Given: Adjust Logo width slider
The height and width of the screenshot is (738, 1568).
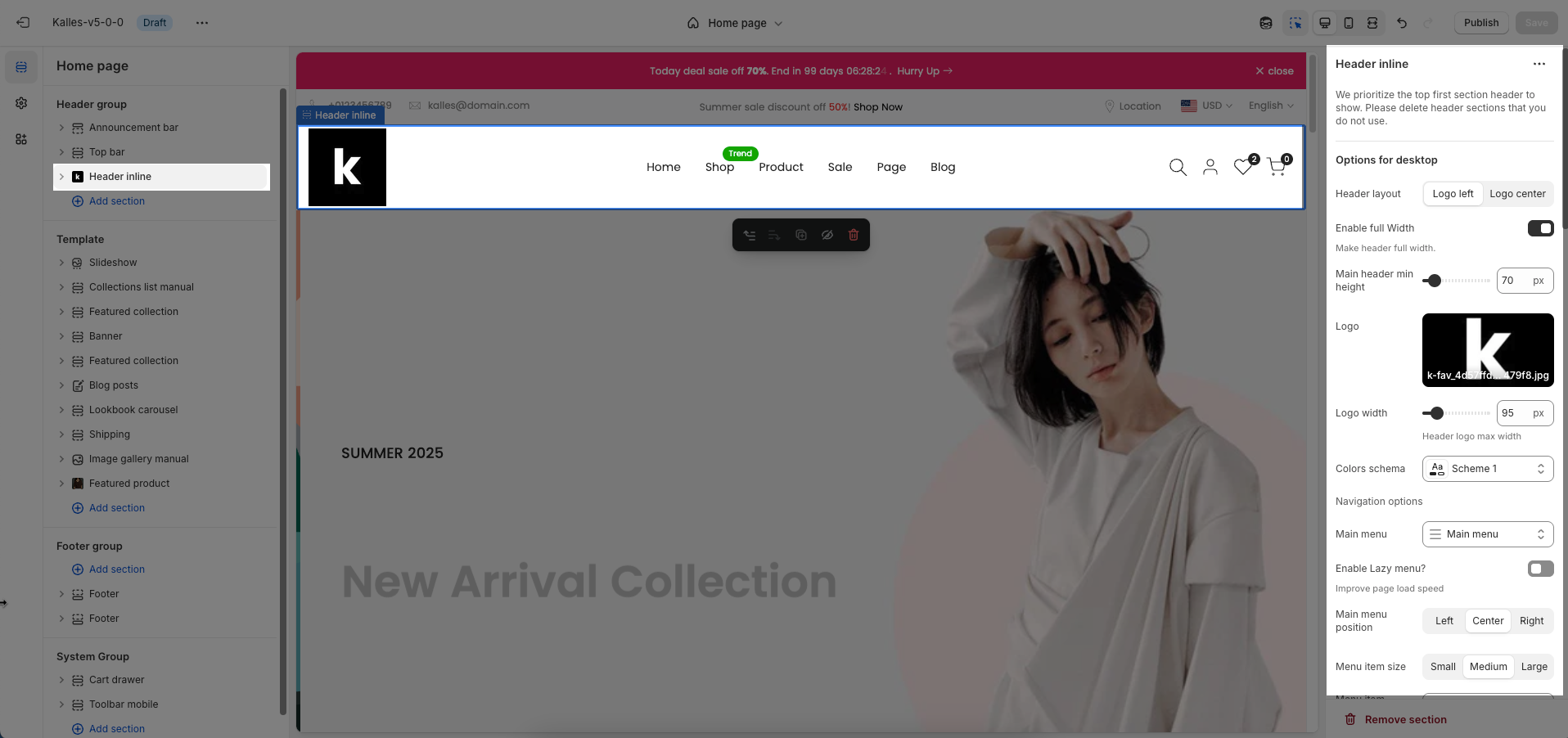Looking at the screenshot, I should click(x=1436, y=413).
